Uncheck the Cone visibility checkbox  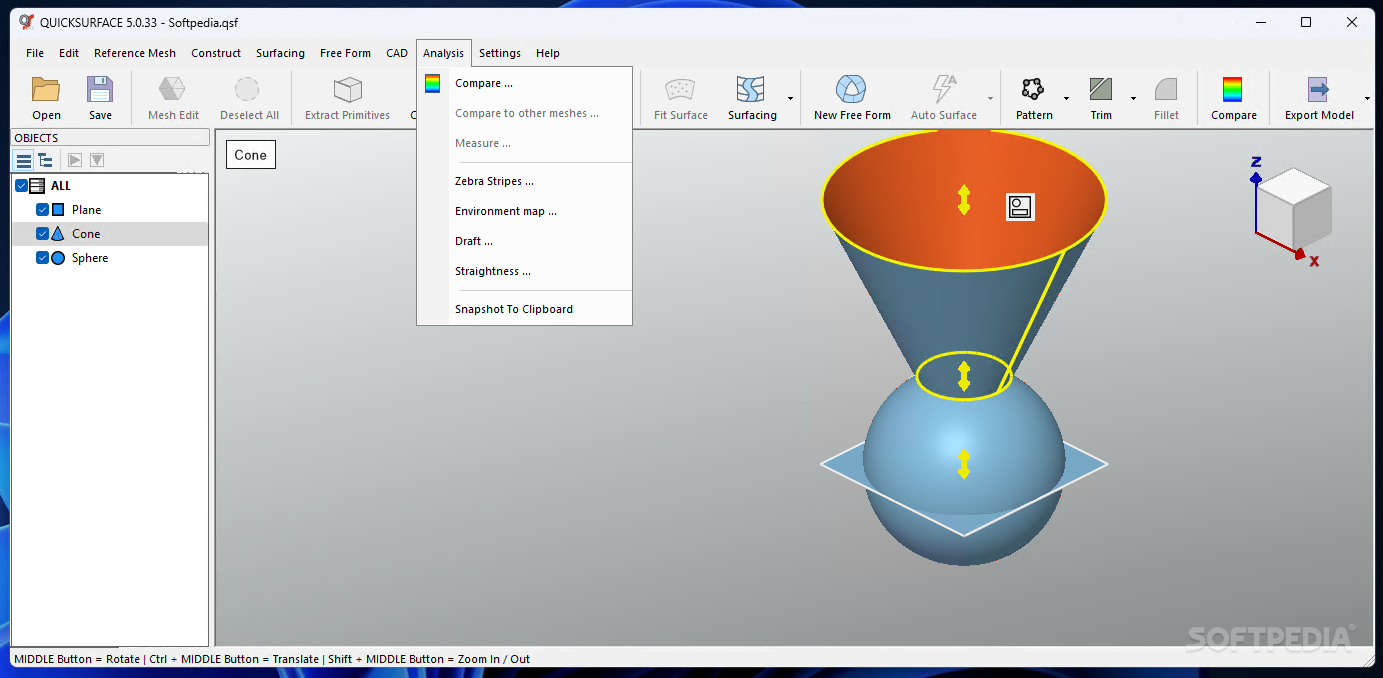42,234
